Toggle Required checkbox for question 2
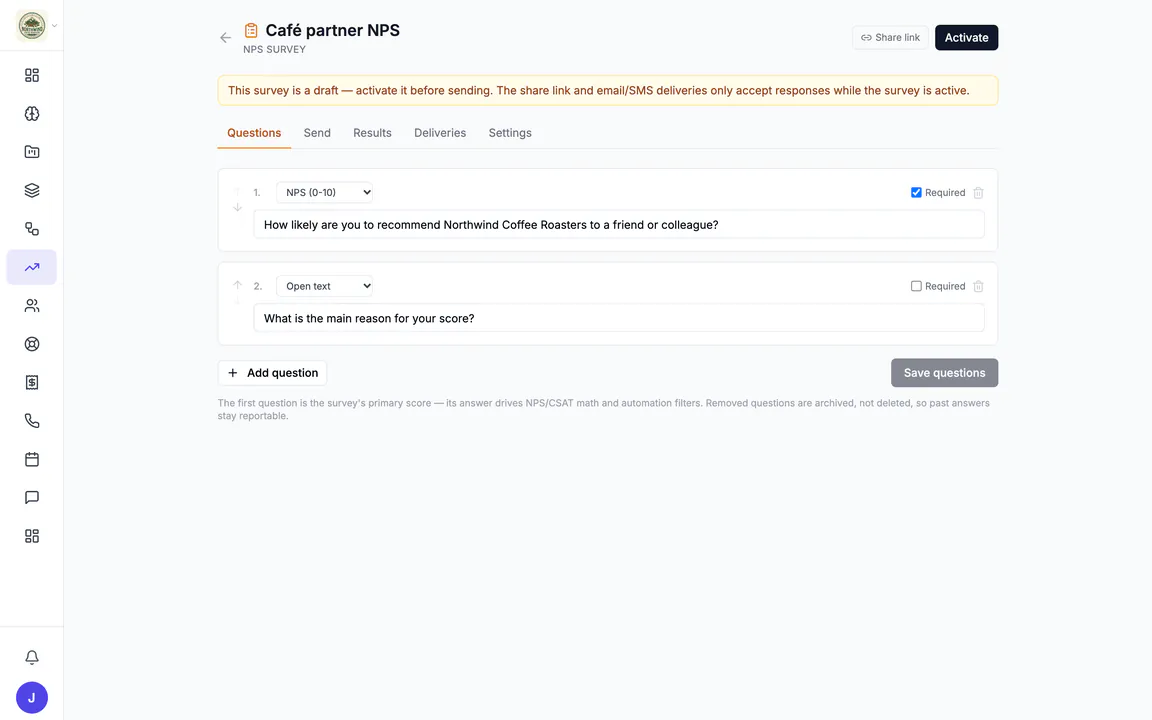This screenshot has height=720, width=1152. 916,286
